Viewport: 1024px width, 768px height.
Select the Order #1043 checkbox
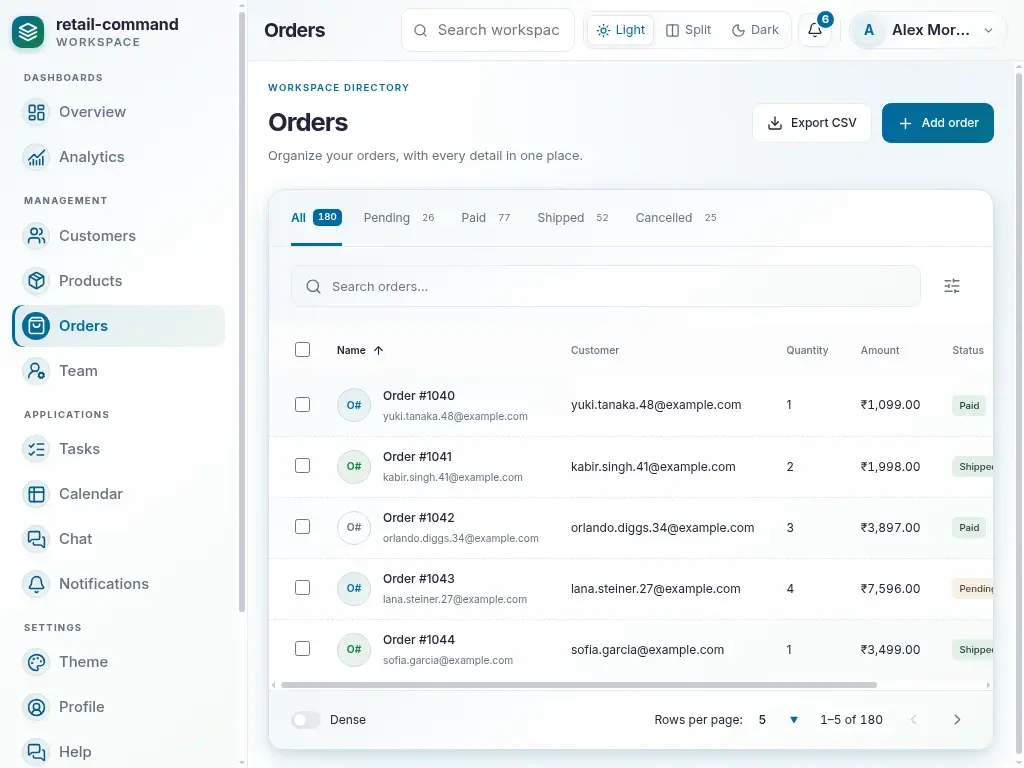302,588
